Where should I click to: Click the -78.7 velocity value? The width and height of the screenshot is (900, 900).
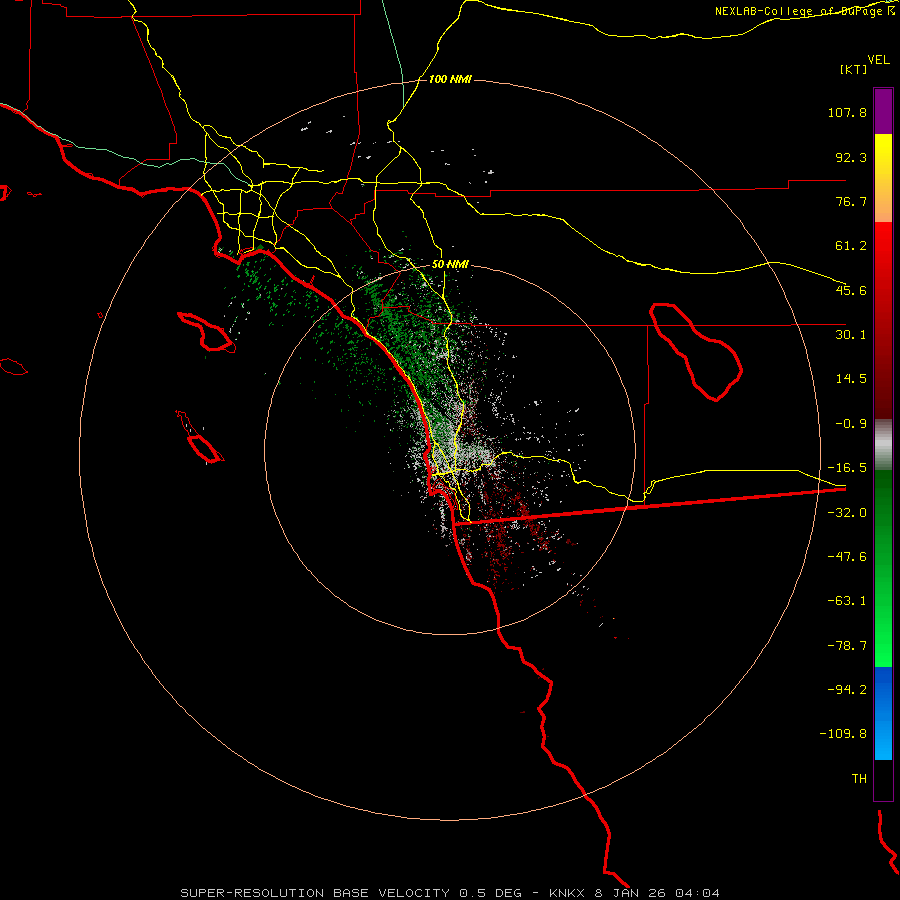pos(847,646)
